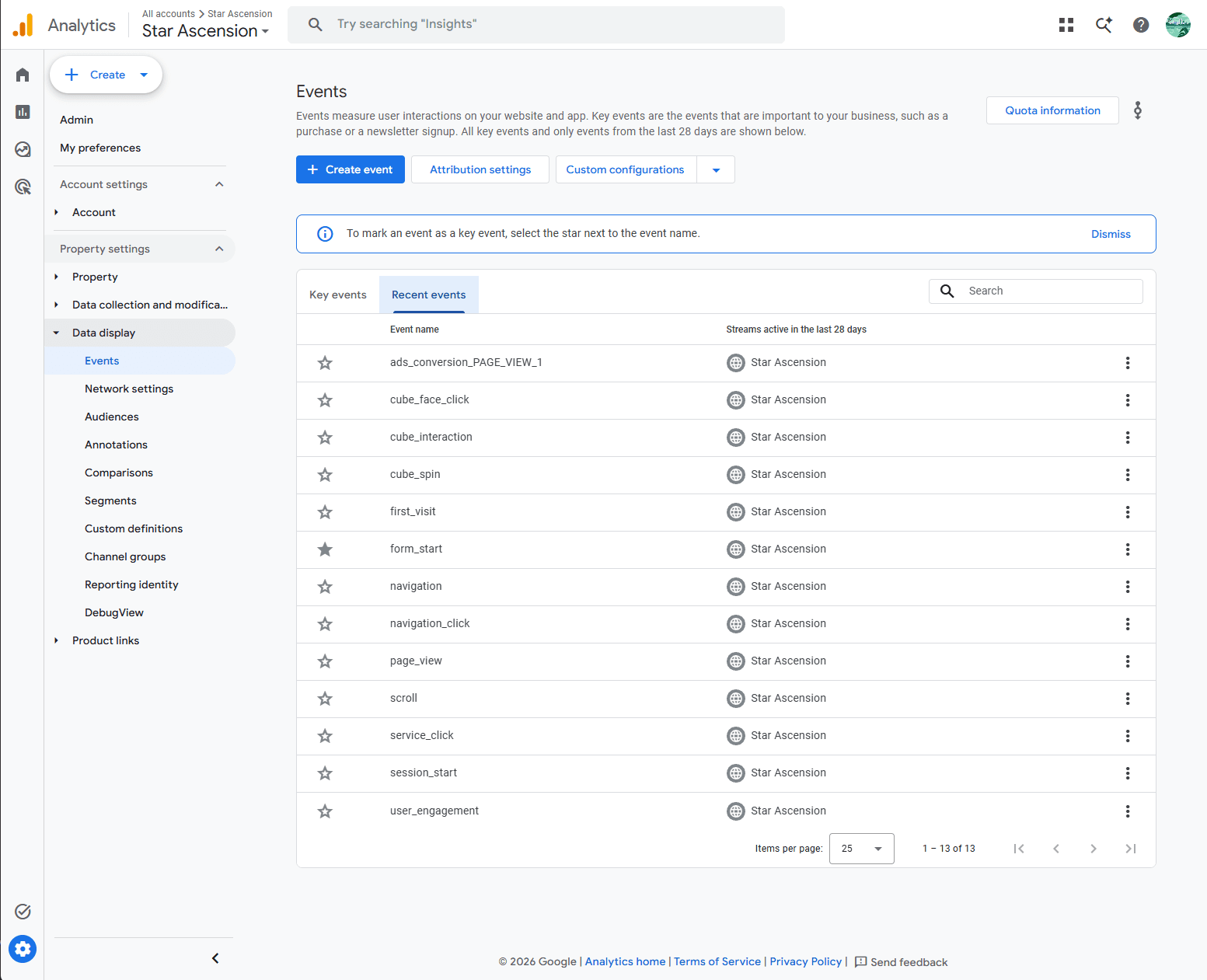Open the Explore icon in left rail
1207x980 pixels.
tap(23, 149)
